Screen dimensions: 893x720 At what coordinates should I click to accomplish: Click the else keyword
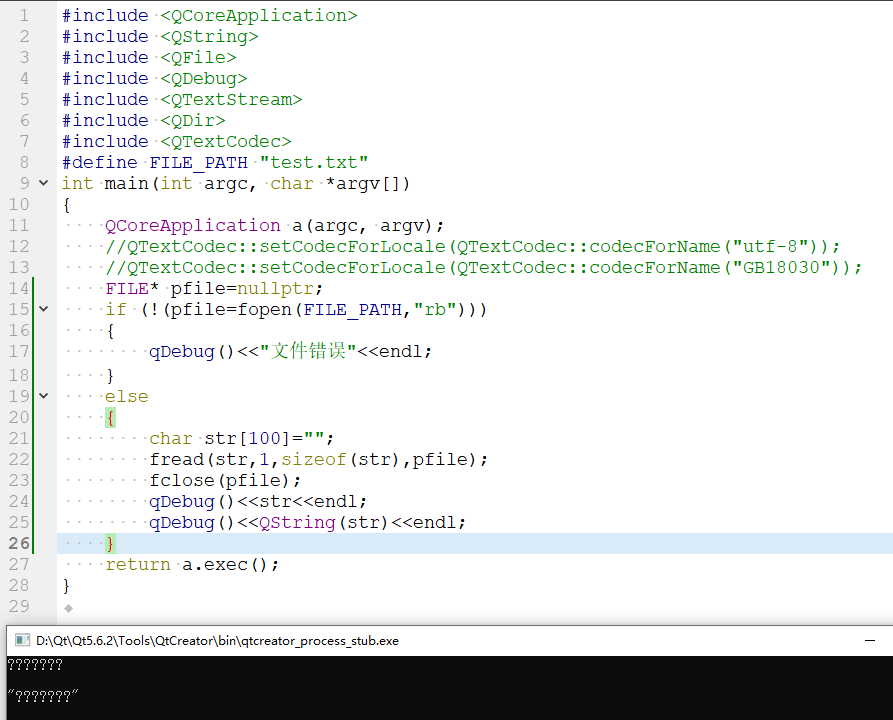pyautogui.click(x=126, y=396)
